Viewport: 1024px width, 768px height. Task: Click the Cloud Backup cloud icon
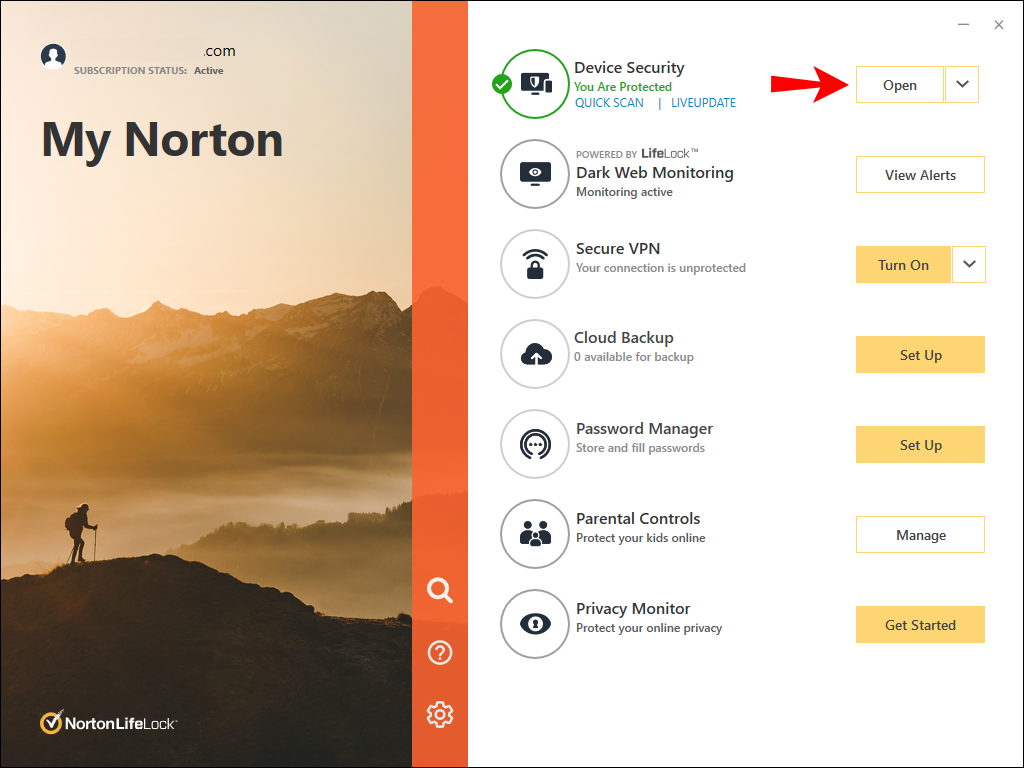coord(535,354)
